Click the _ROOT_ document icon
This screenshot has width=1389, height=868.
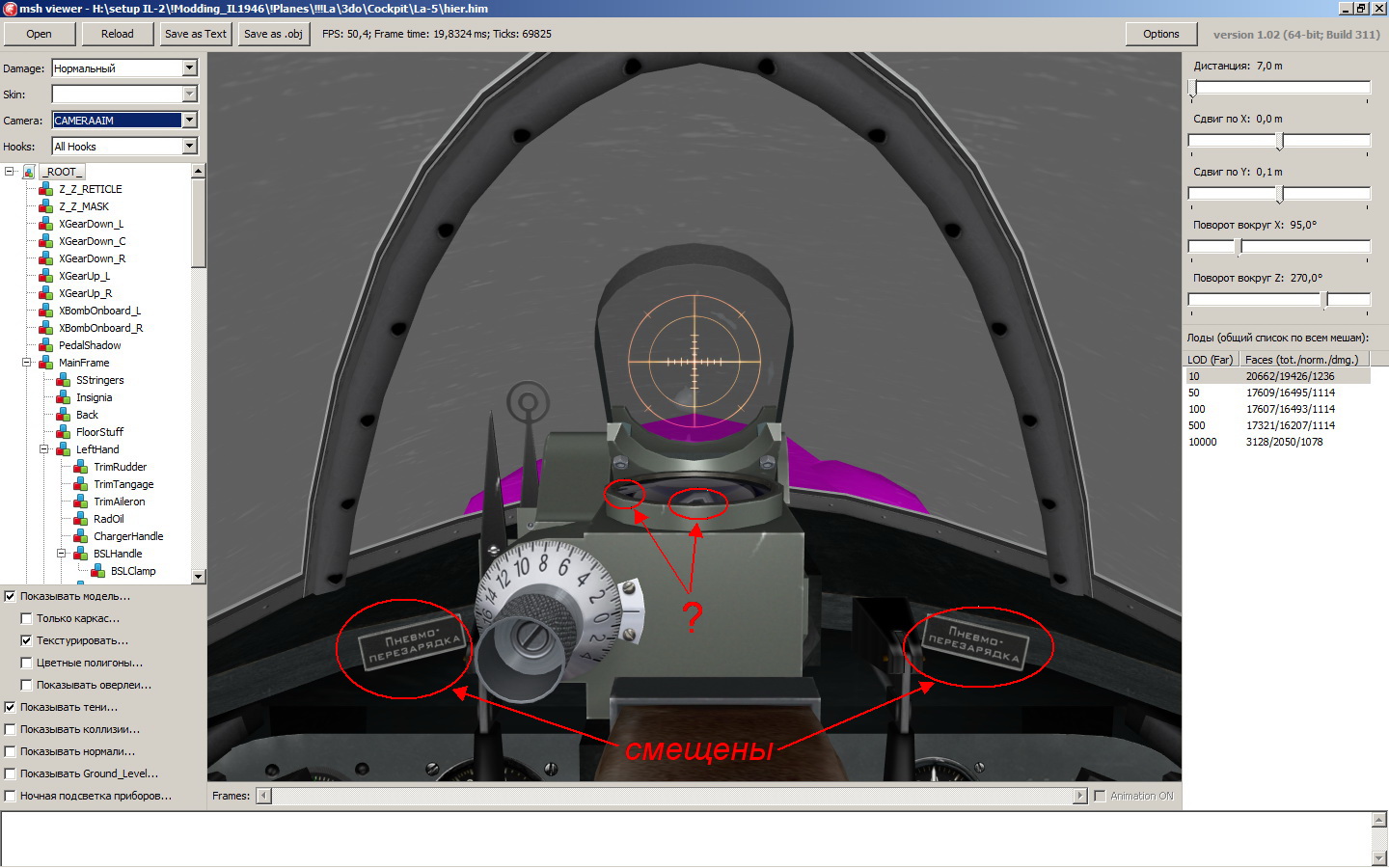point(29,172)
